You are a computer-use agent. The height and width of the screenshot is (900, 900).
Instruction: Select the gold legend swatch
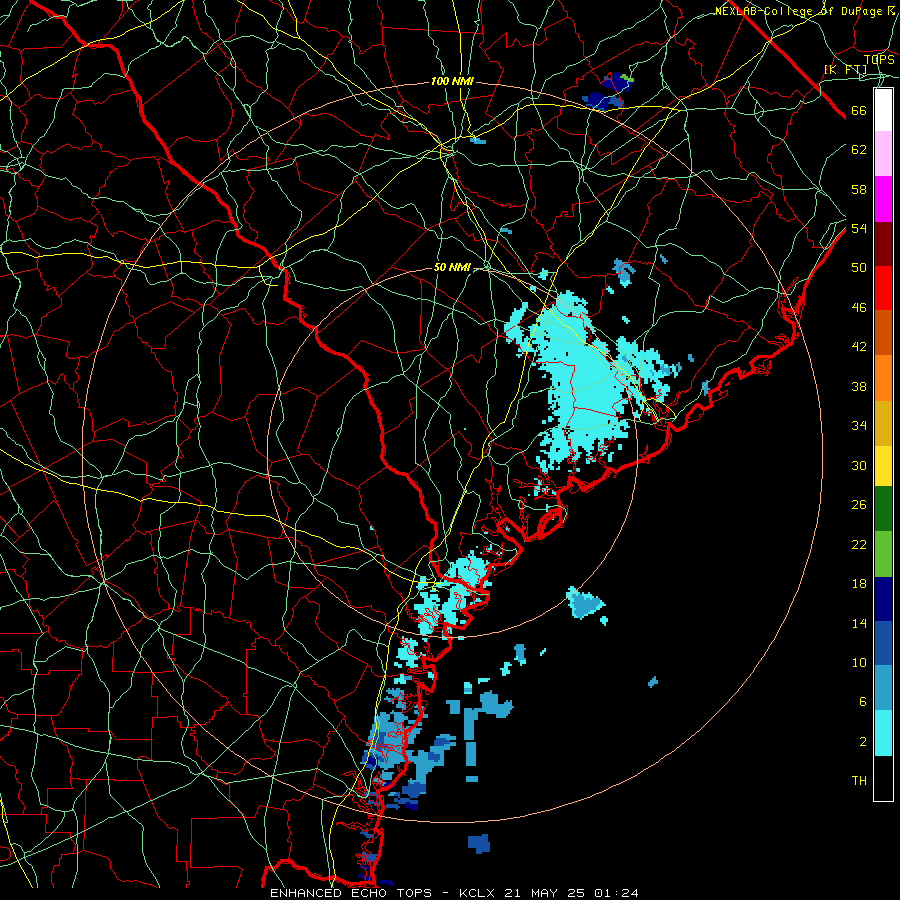883,423
